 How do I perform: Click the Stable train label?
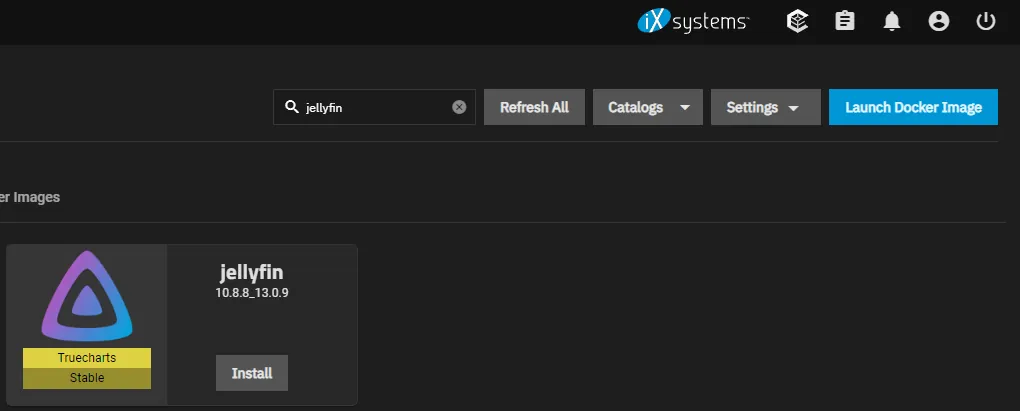(x=87, y=378)
